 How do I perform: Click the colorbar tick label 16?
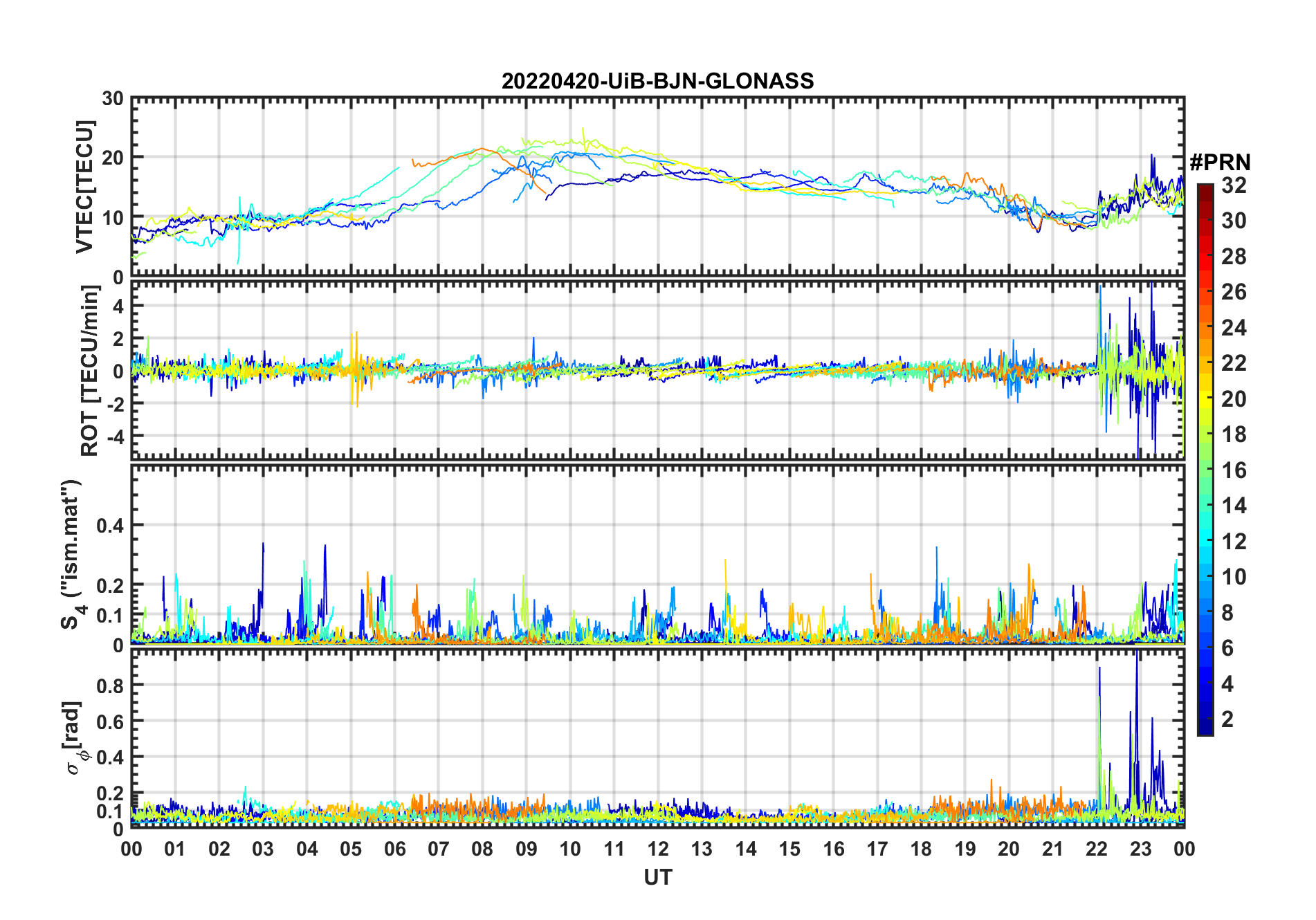tap(1233, 470)
